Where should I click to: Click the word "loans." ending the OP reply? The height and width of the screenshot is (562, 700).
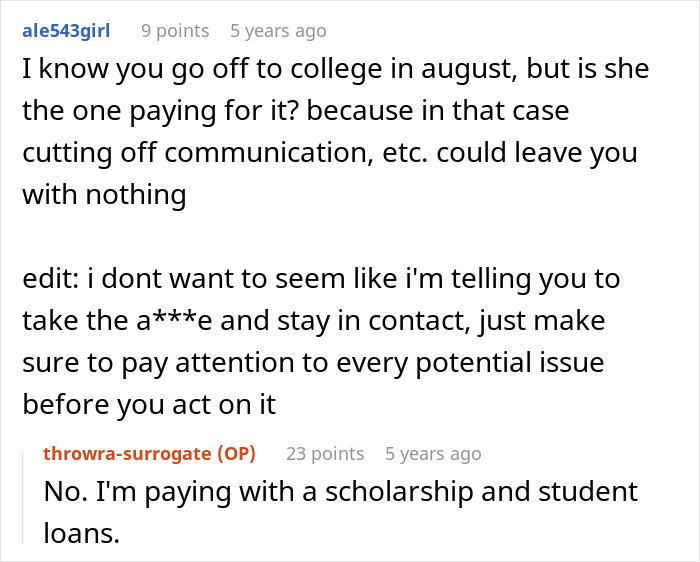click(x=81, y=532)
